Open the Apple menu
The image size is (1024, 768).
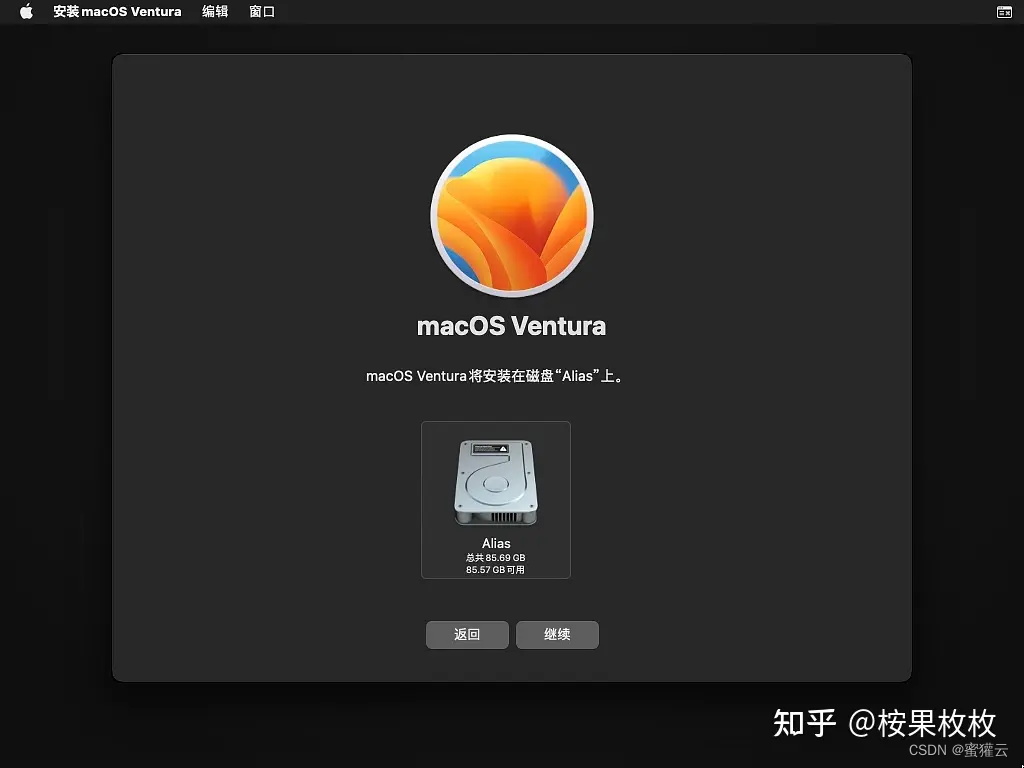click(x=26, y=11)
